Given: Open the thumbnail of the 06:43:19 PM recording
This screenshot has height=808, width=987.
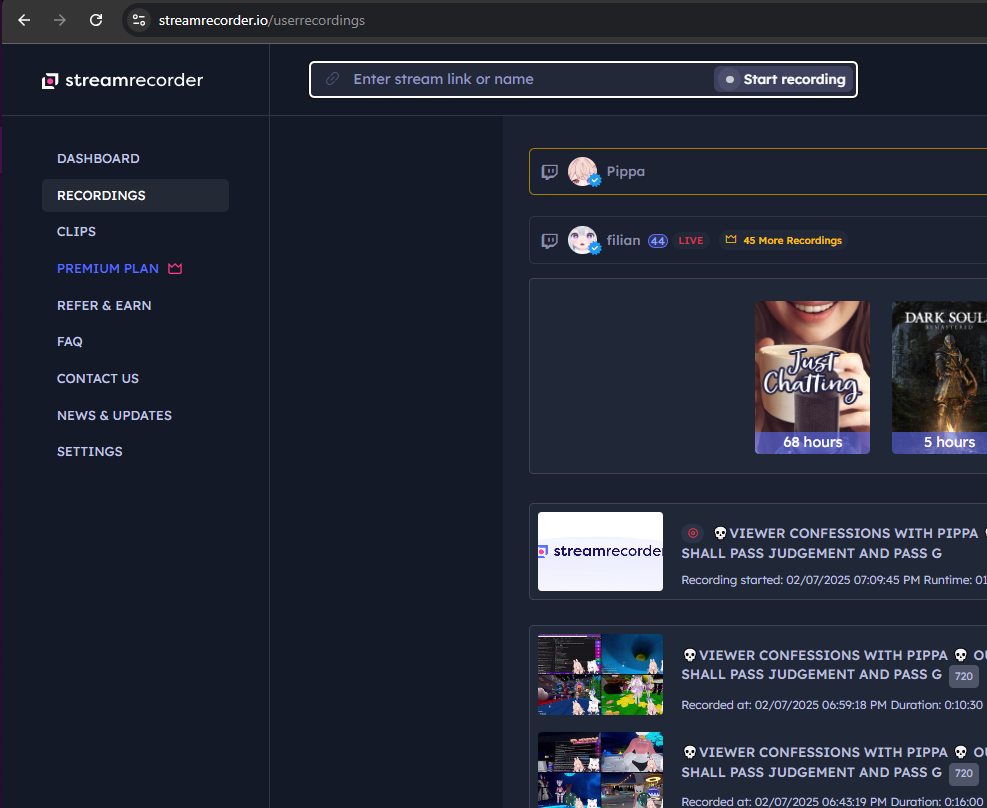Looking at the screenshot, I should coord(600,770).
